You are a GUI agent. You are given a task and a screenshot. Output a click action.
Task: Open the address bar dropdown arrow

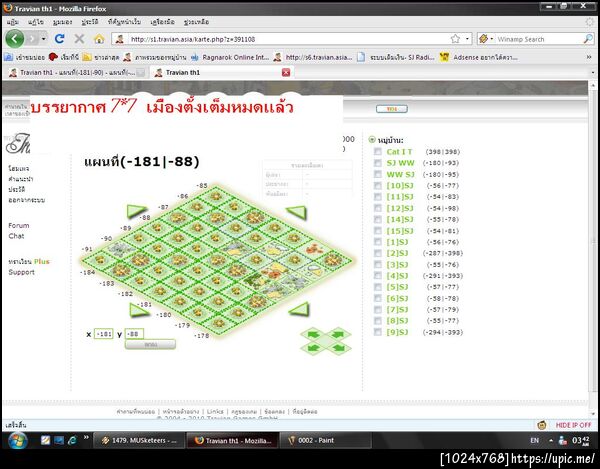click(467, 39)
